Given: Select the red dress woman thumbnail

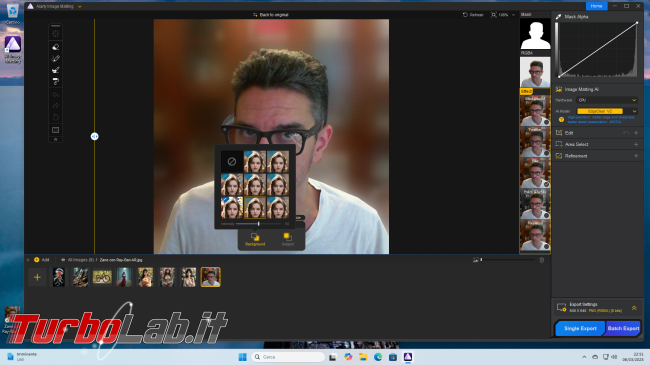Looking at the screenshot, I should click(x=124, y=277).
